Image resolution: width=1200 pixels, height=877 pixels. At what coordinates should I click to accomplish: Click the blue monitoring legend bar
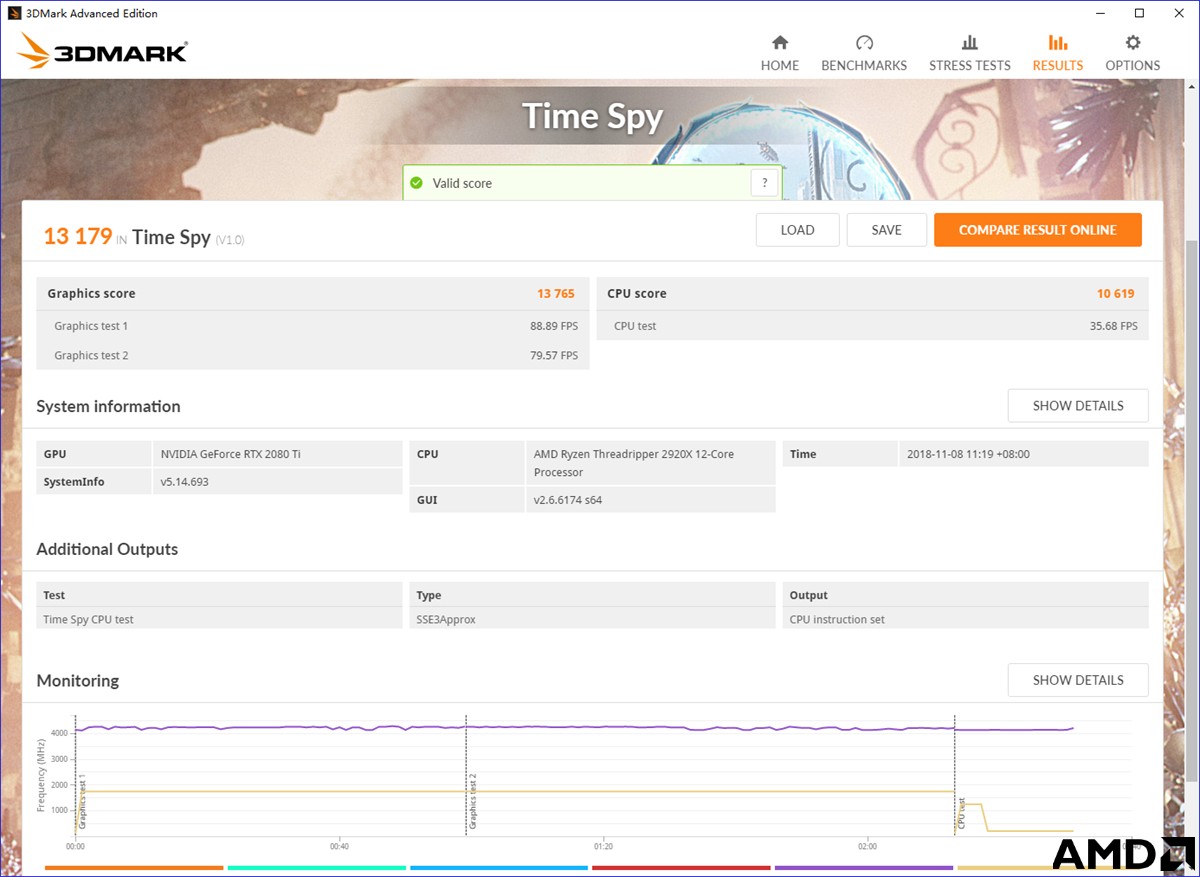pos(499,868)
